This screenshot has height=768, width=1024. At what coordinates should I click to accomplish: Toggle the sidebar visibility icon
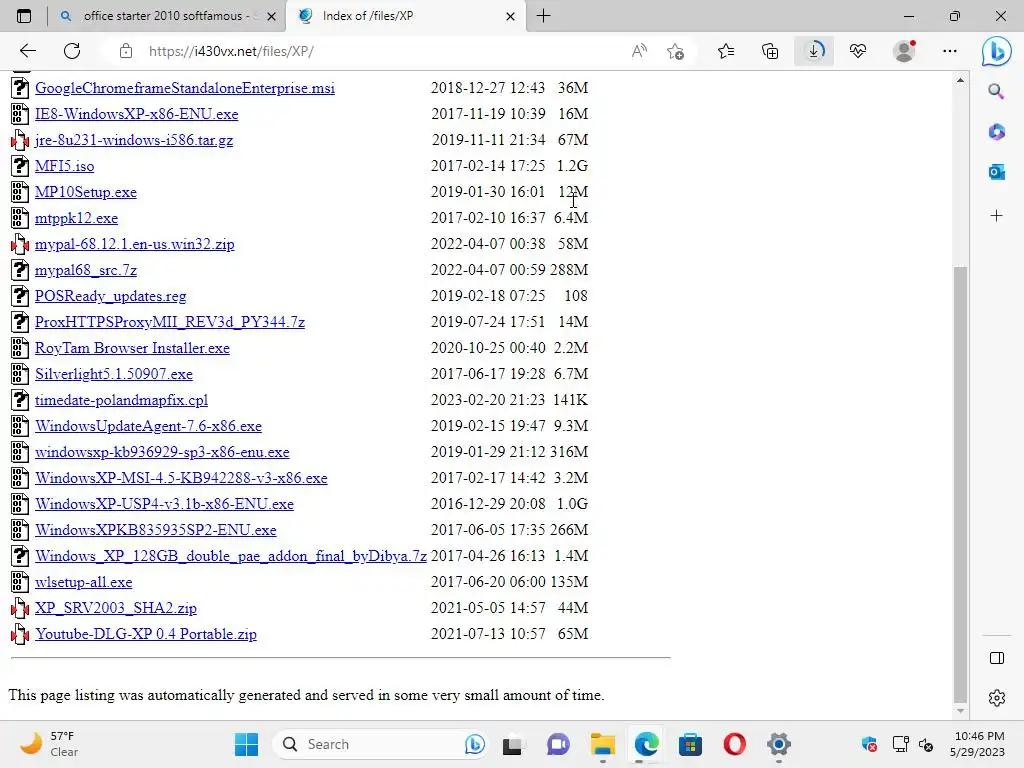pos(997,658)
